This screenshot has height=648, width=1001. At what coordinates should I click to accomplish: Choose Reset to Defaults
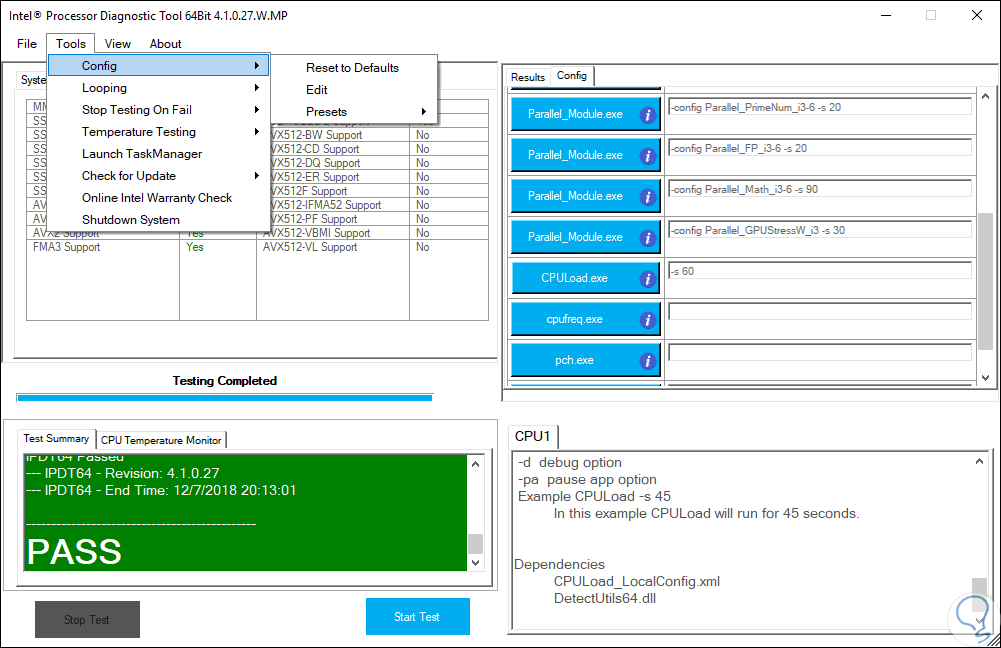coord(352,68)
